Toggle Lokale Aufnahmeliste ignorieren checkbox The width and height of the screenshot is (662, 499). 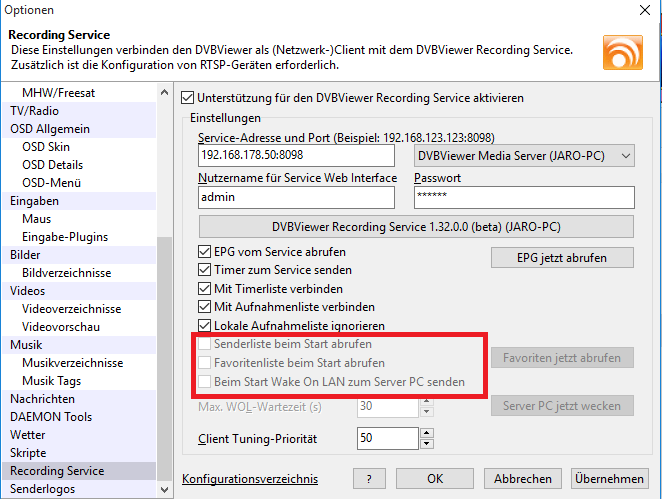coord(204,326)
